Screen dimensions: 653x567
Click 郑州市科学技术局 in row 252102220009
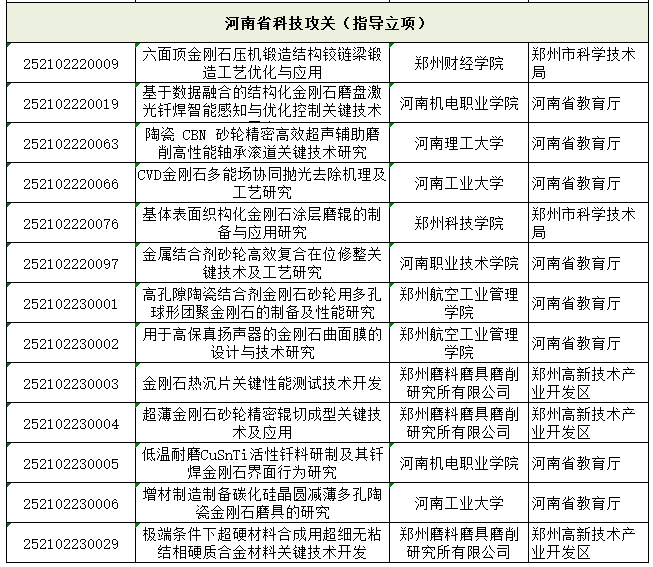pos(583,63)
